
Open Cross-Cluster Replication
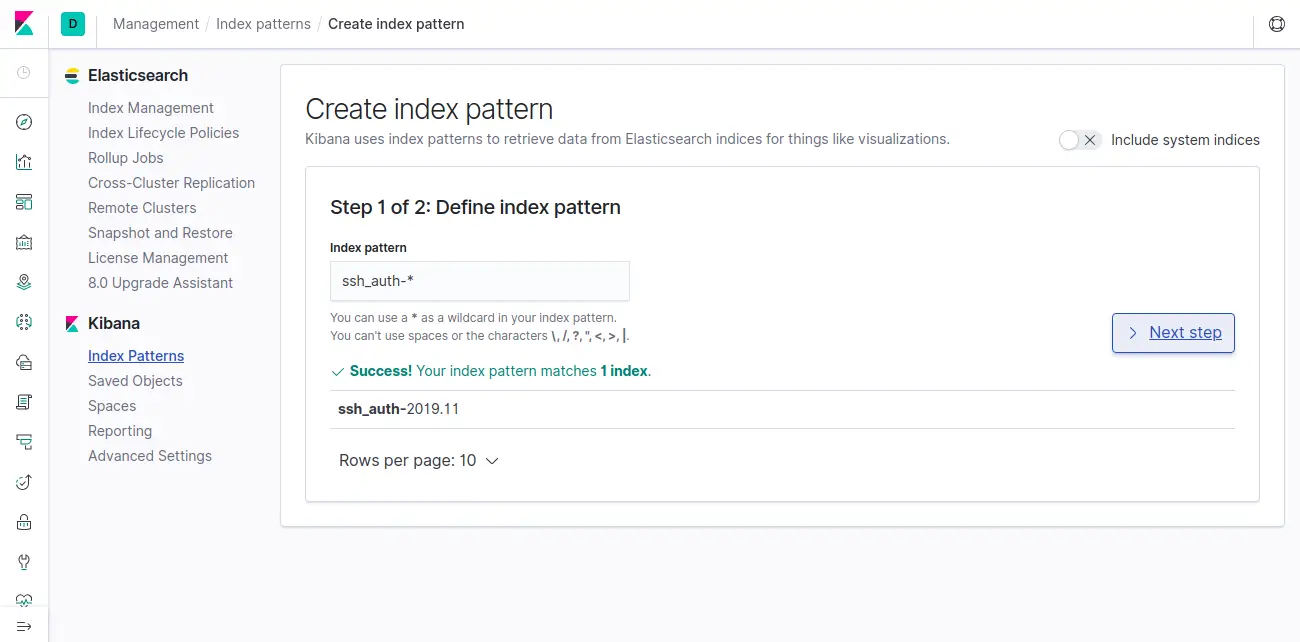(x=172, y=183)
